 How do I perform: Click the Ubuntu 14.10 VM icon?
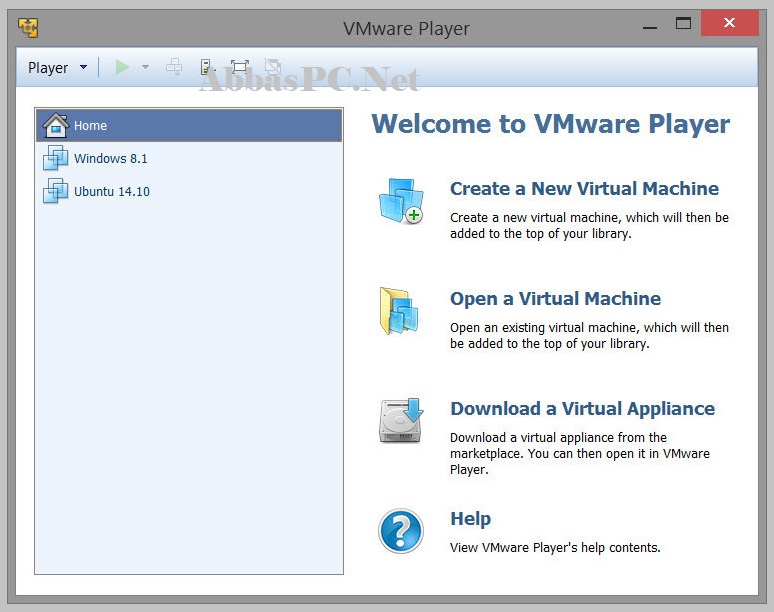[55, 191]
